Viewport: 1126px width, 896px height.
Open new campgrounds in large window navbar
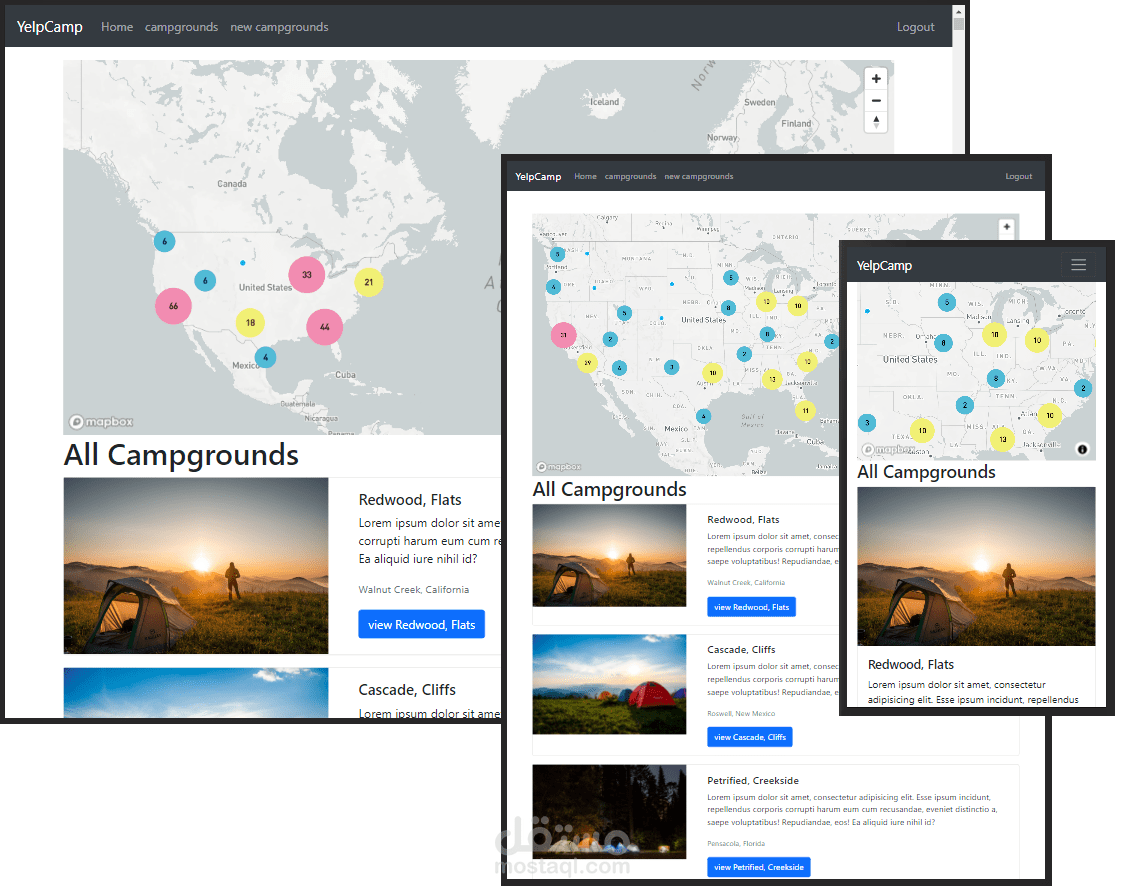click(x=279, y=27)
